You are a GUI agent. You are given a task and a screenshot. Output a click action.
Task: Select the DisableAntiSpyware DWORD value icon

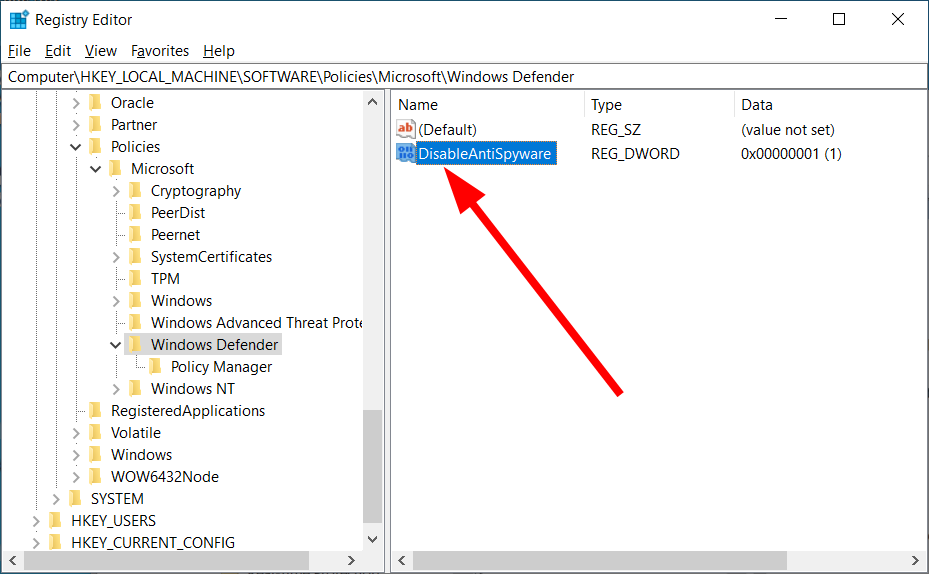coord(406,153)
